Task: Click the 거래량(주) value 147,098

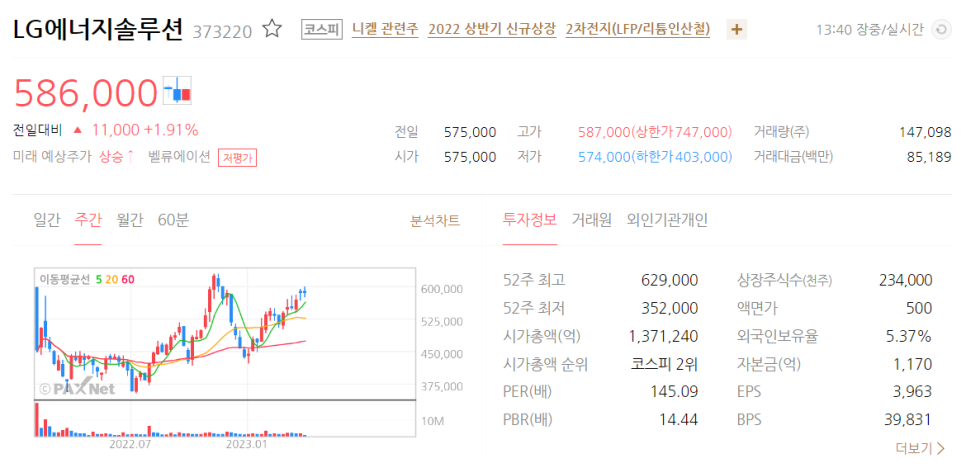Action: pyautogui.click(x=925, y=132)
